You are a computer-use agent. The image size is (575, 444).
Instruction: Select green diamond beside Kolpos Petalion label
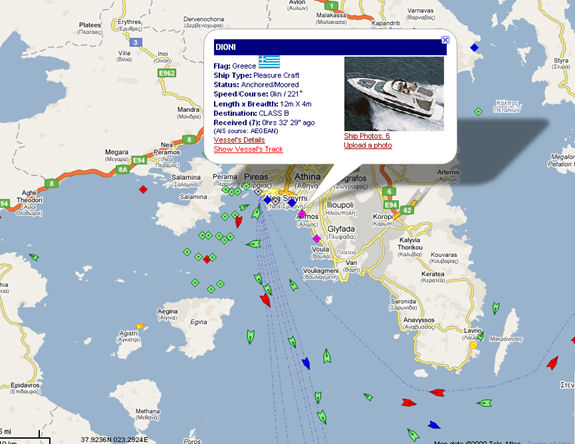coord(478,111)
